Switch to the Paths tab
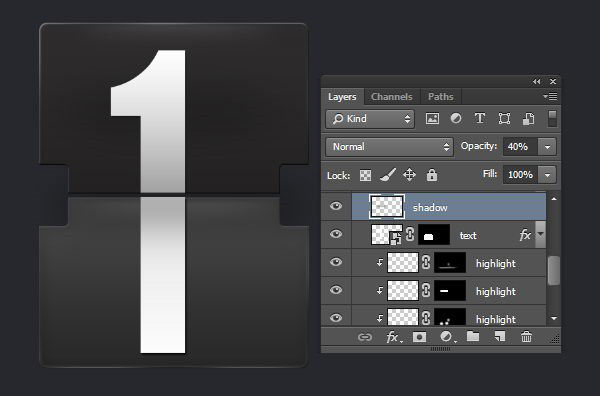Image resolution: width=600 pixels, height=396 pixels. coord(441,97)
